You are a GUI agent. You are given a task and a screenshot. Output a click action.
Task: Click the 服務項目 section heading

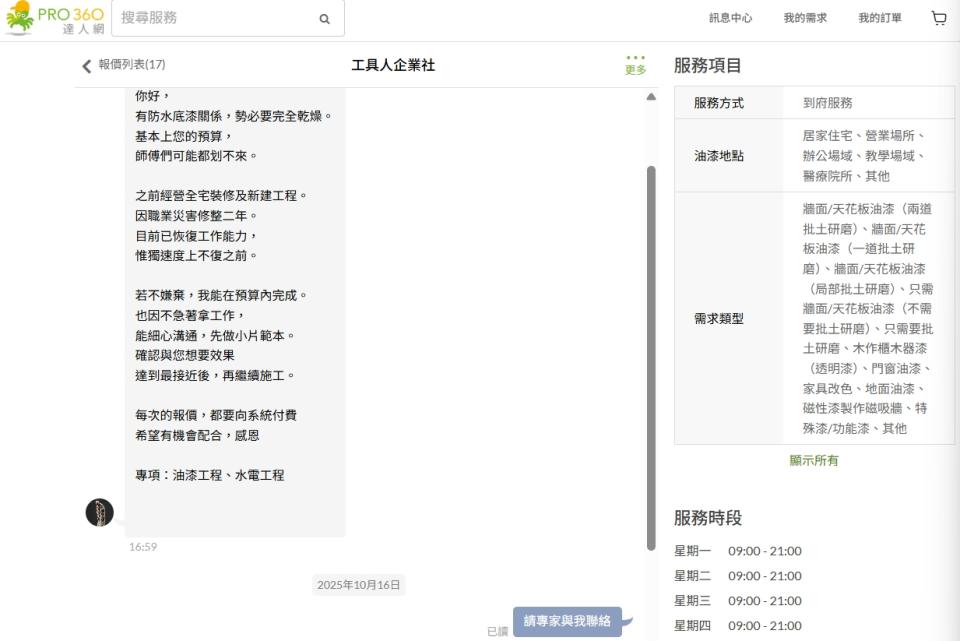pos(708,66)
